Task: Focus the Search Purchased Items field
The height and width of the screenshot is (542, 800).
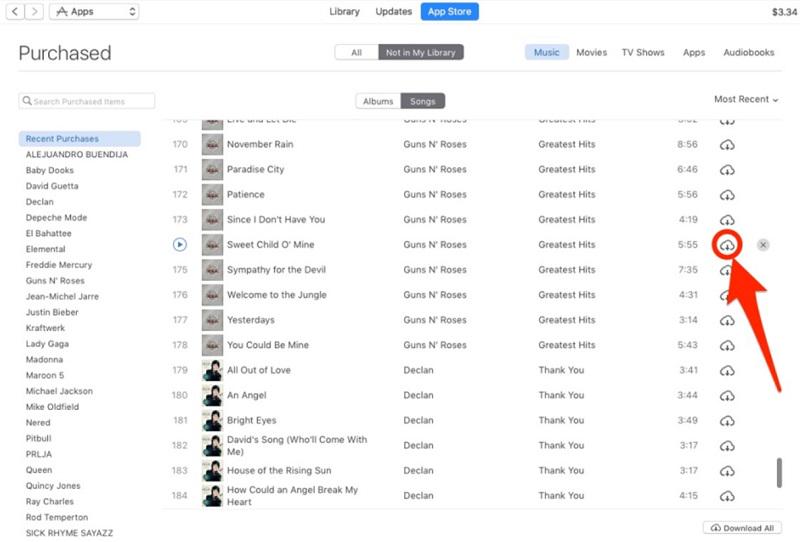Action: click(87, 101)
